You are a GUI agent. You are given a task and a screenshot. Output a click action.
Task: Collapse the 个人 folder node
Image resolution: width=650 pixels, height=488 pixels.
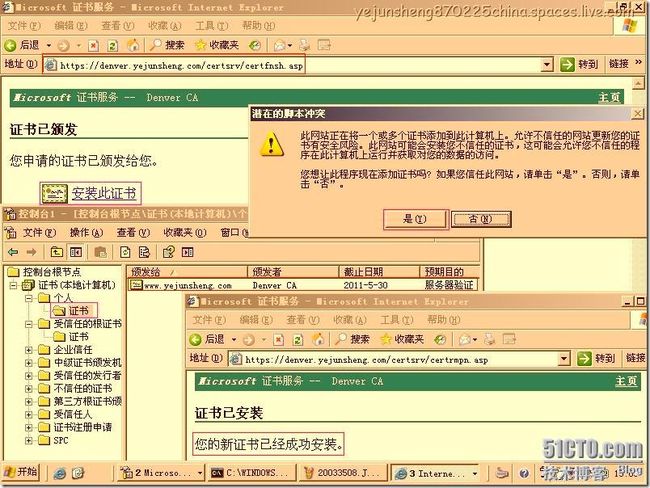click(x=29, y=298)
